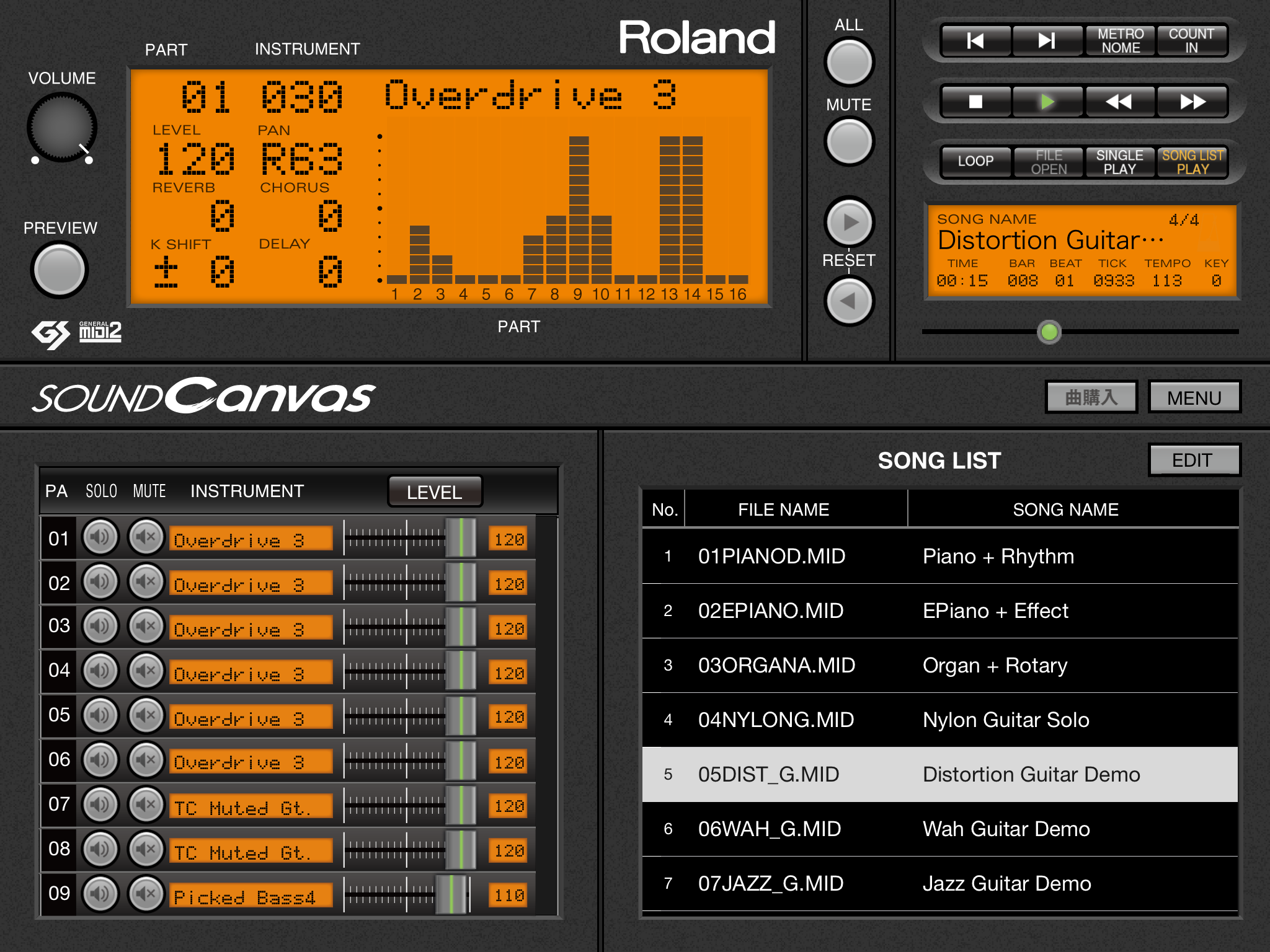1270x952 pixels.
Task: Click the TEMPO value 113
Action: pyautogui.click(x=1167, y=281)
